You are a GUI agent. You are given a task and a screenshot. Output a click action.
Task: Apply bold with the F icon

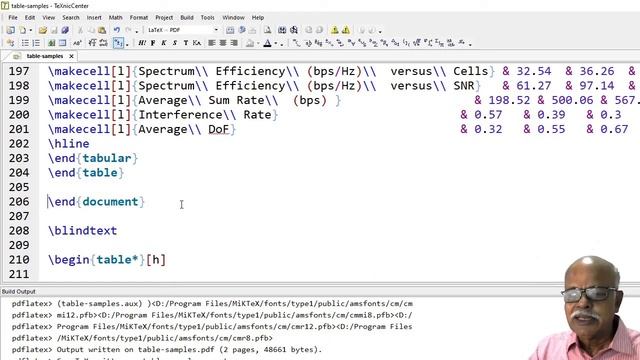pos(153,43)
